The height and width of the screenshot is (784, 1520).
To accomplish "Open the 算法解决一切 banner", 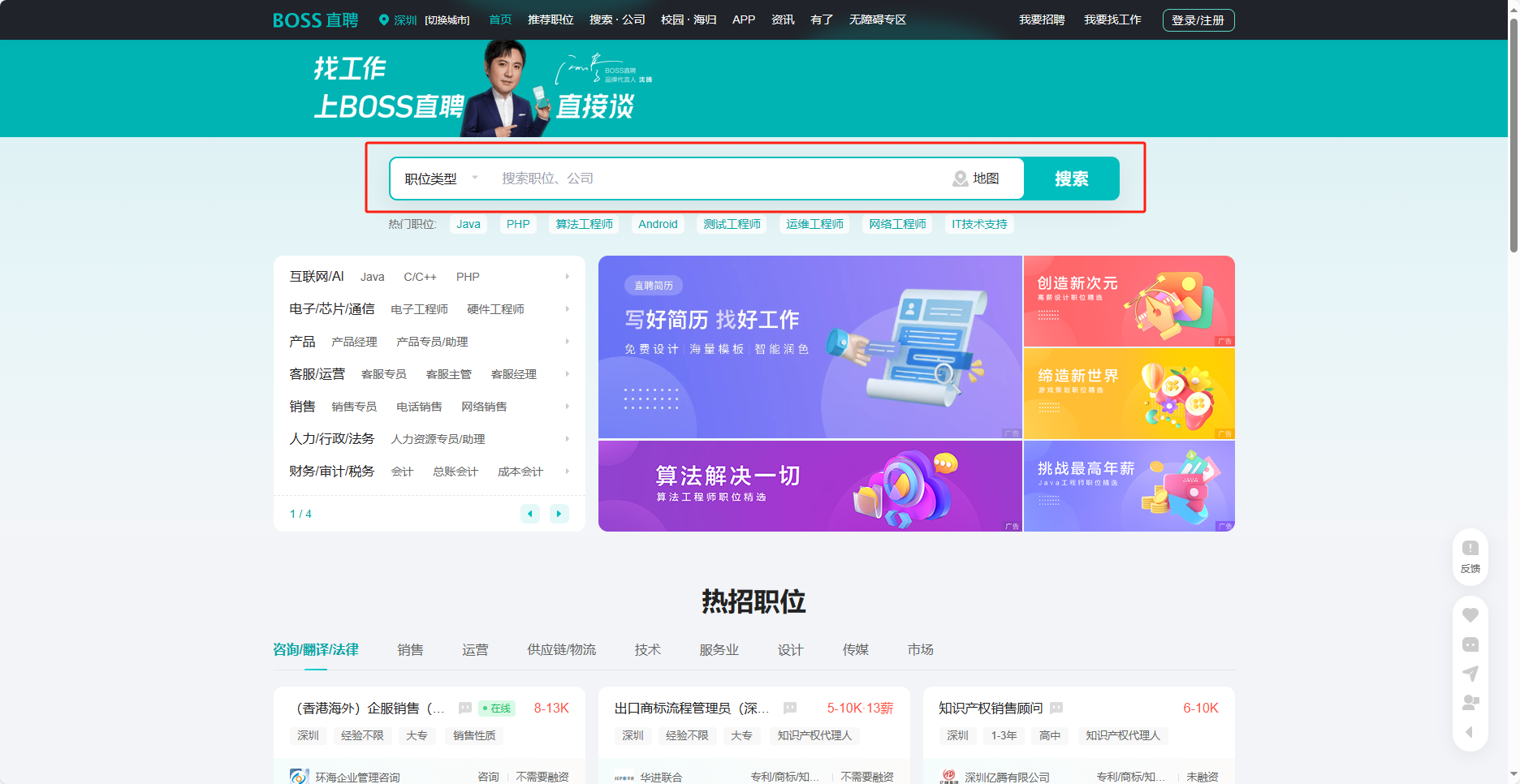I will (x=810, y=486).
